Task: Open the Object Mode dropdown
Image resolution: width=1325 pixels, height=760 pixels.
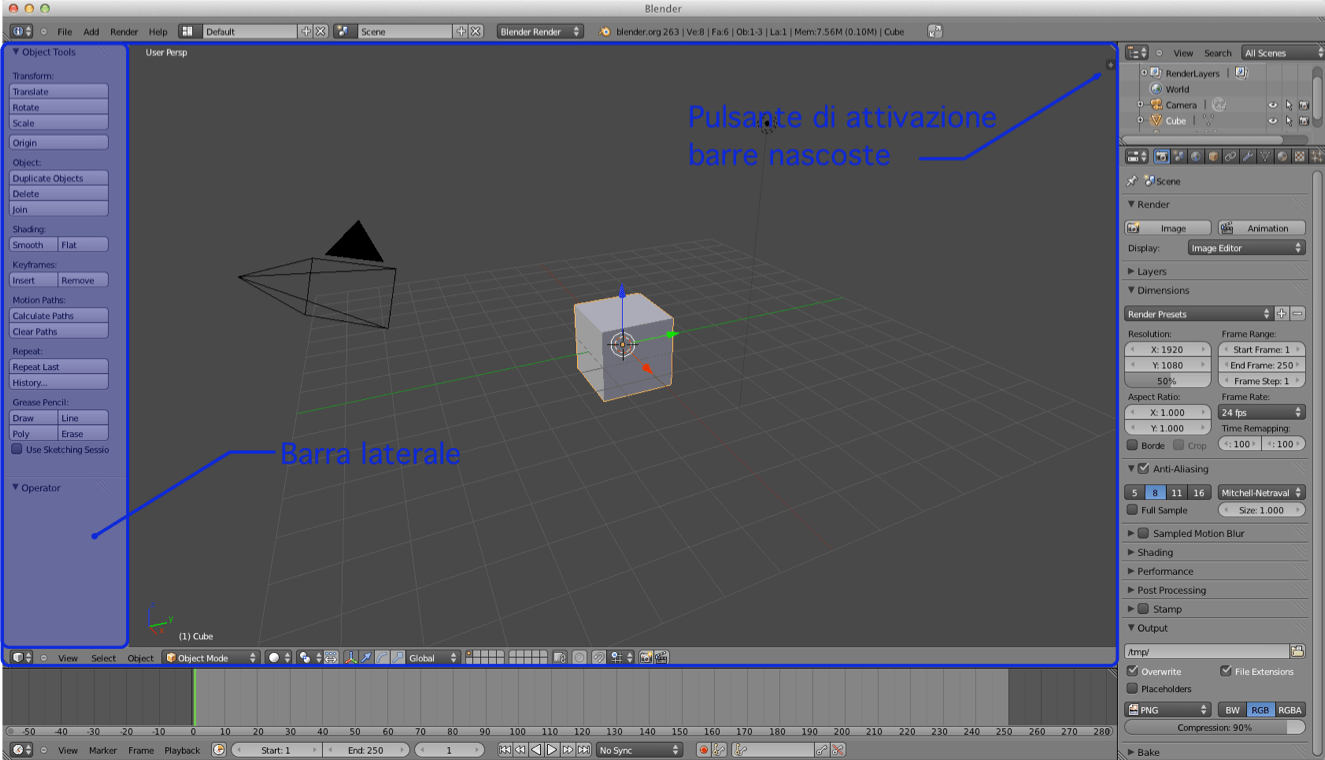Action: 210,657
